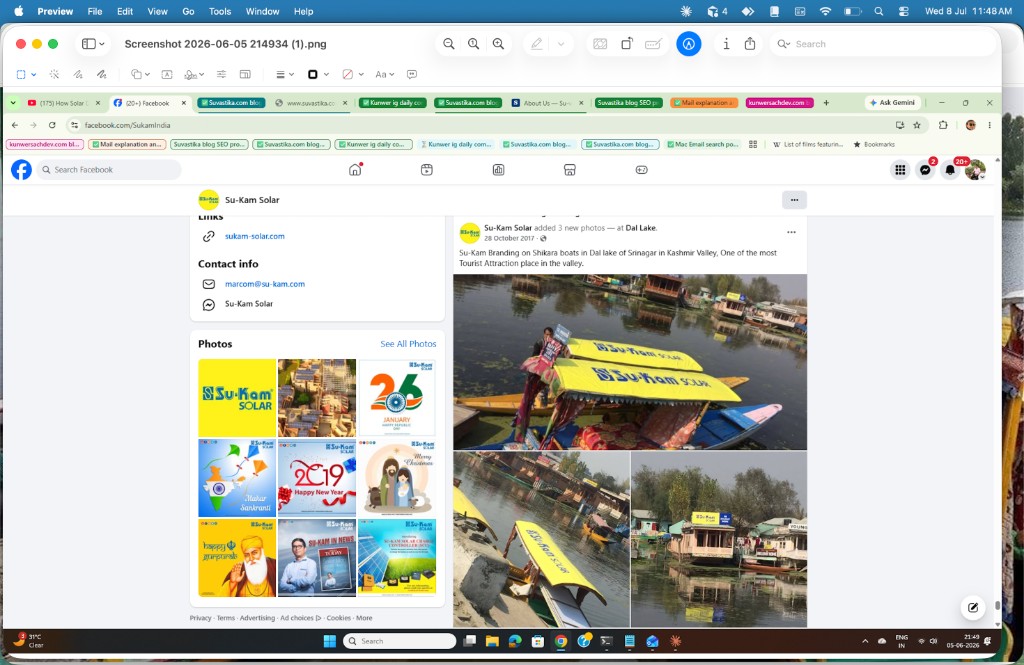Click Ask Gemini button in the image
The height and width of the screenshot is (665, 1024).
[893, 103]
